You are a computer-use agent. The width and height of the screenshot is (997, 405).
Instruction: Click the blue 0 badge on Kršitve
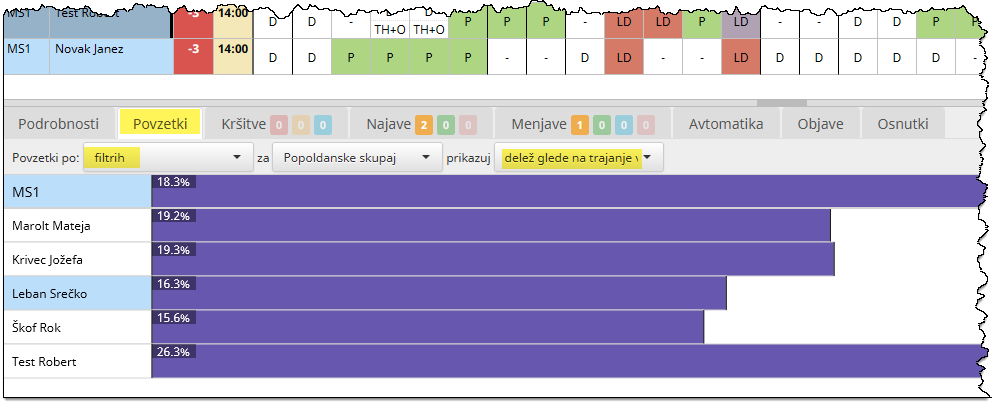(321, 125)
